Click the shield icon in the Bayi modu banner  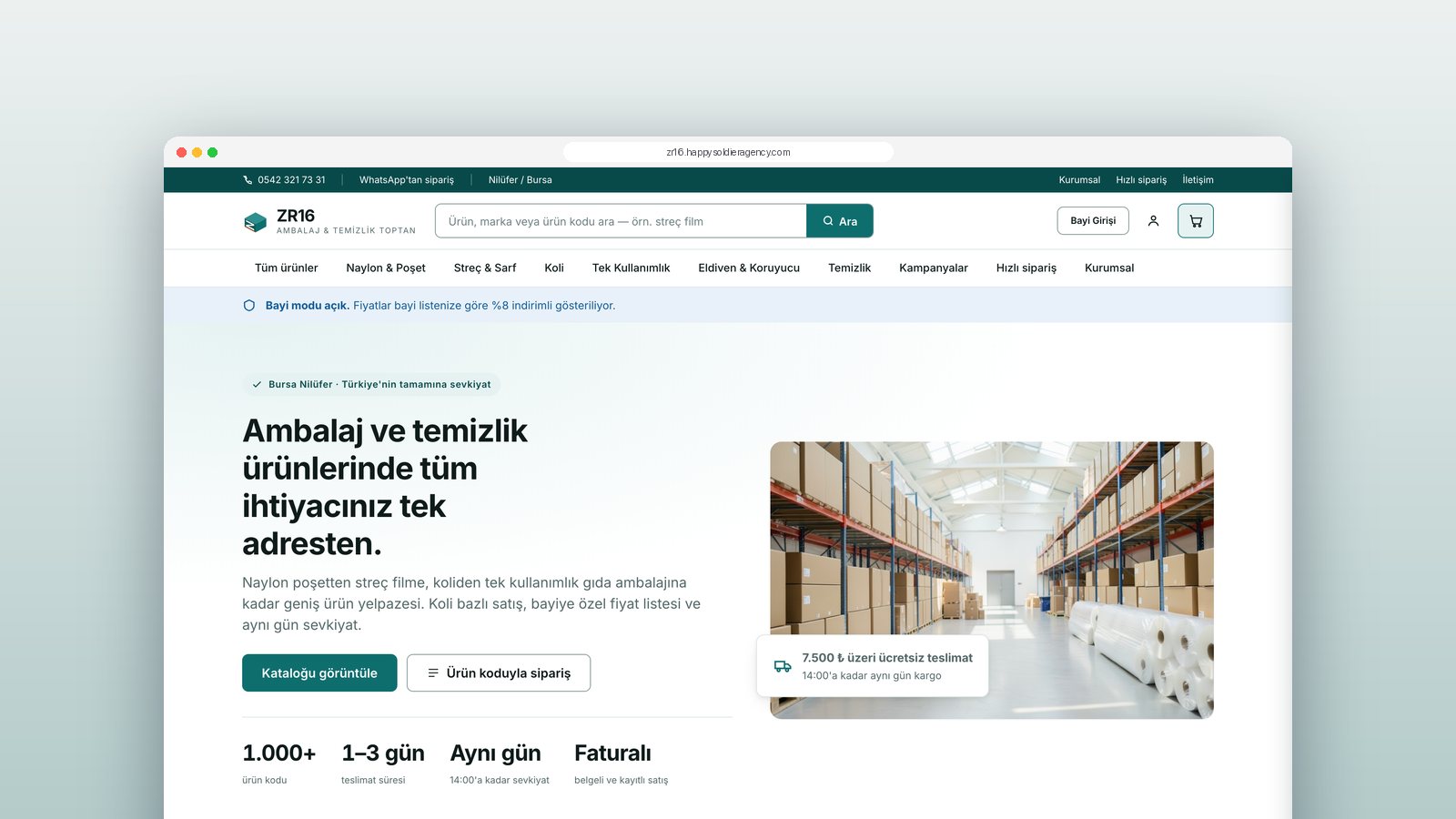tap(249, 306)
